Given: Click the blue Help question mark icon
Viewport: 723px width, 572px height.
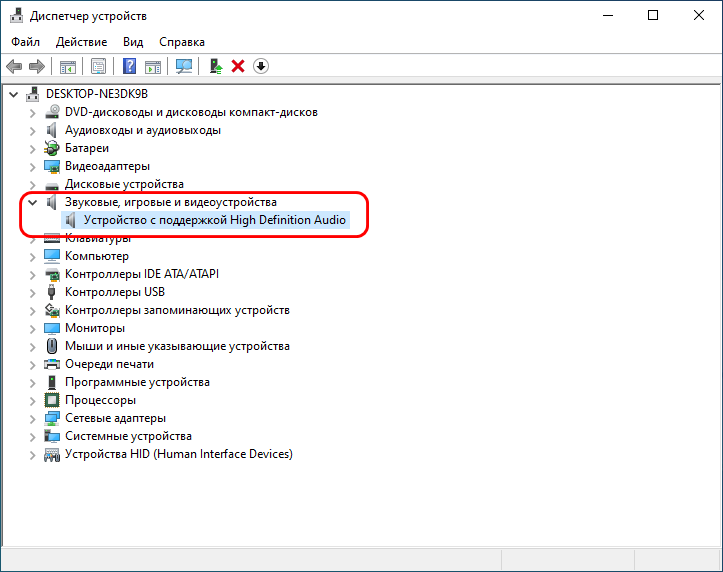Looking at the screenshot, I should point(130,66).
